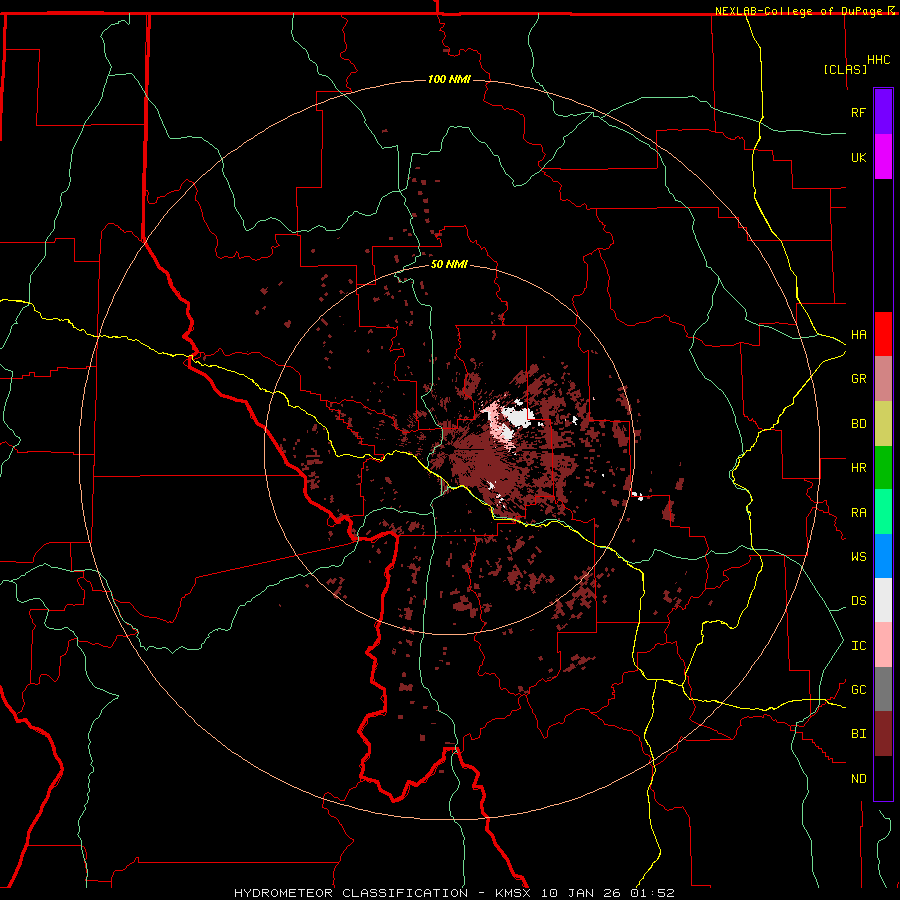Click the IC legend label
900x900 pixels.
coord(858,646)
